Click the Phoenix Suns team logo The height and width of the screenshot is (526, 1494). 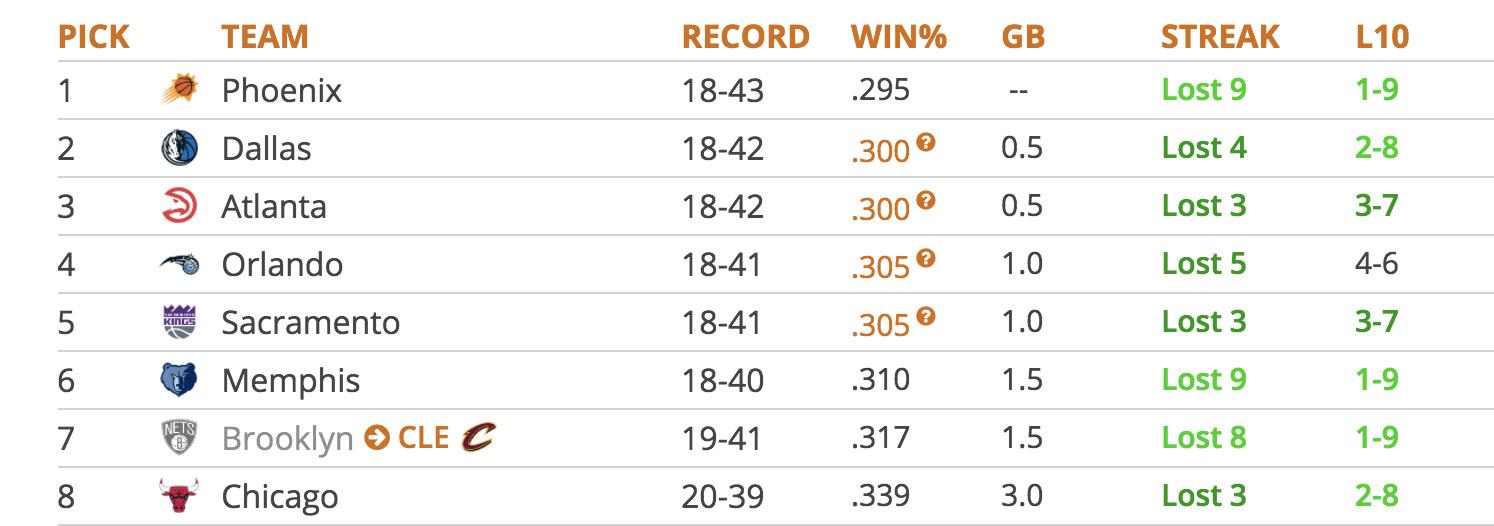(180, 90)
